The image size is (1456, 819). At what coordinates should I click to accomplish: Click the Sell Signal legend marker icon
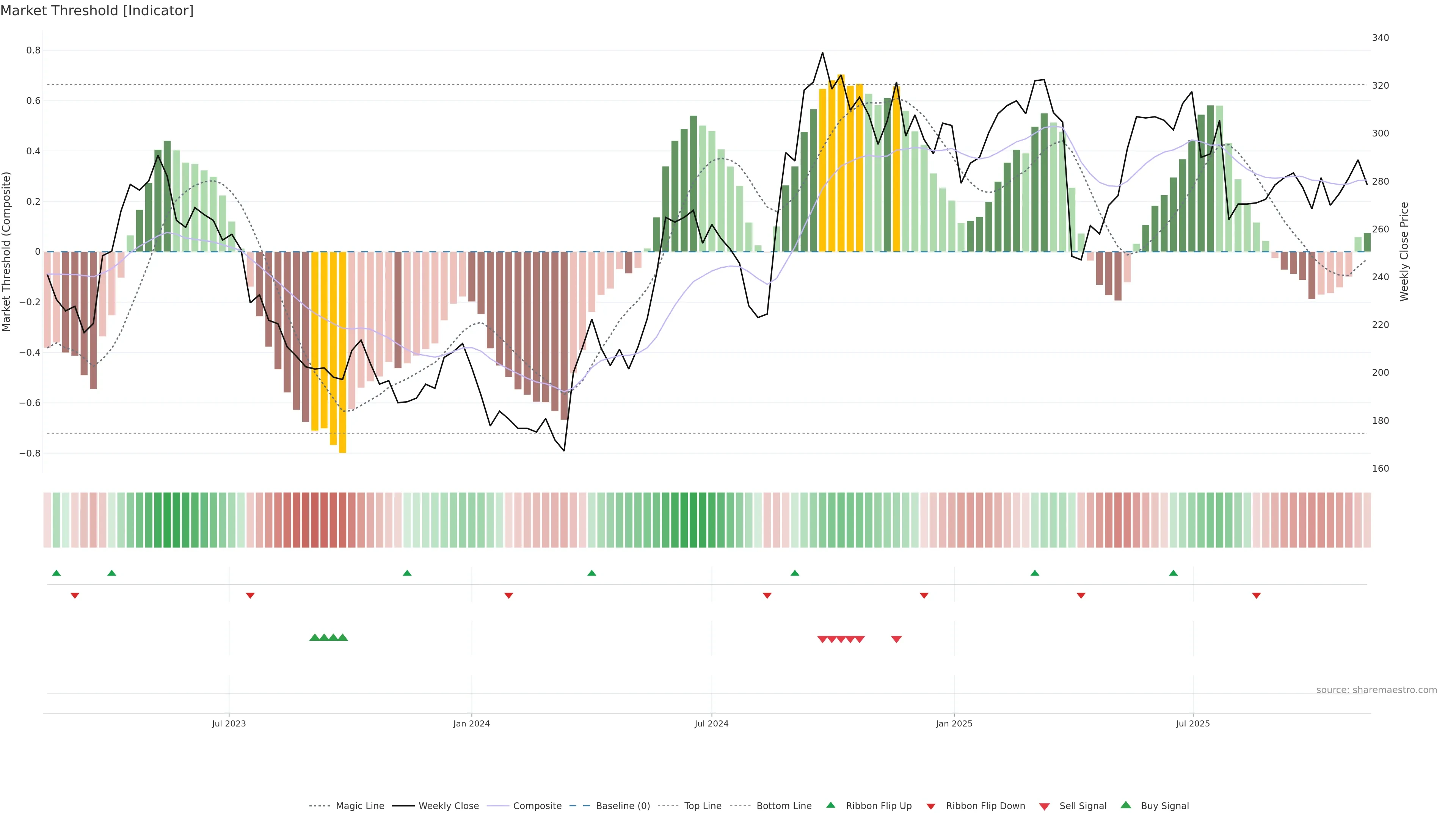[x=1044, y=806]
